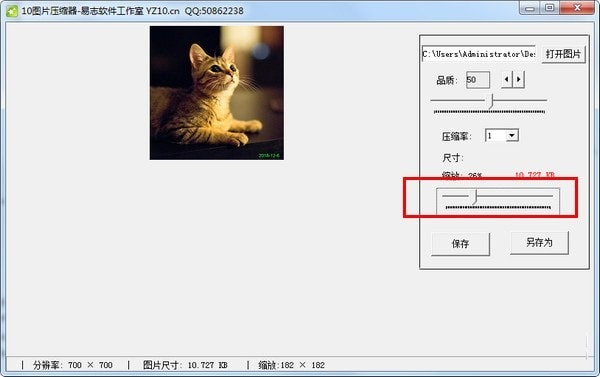
Task: Click the 压缩率: label
Action: (457, 137)
